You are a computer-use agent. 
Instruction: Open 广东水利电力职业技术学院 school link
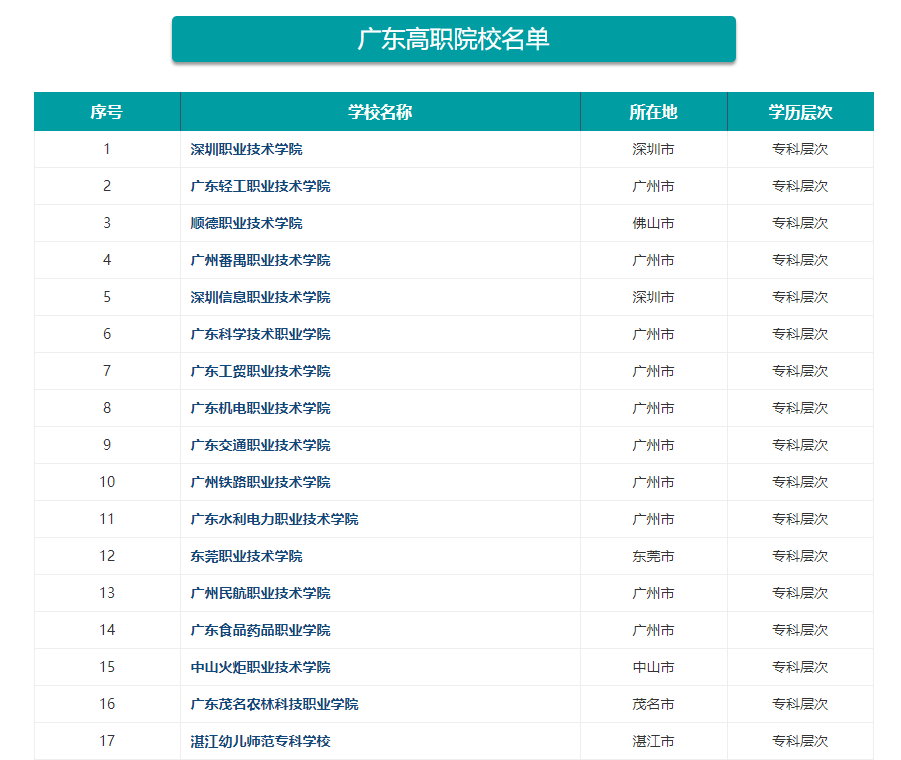275,519
